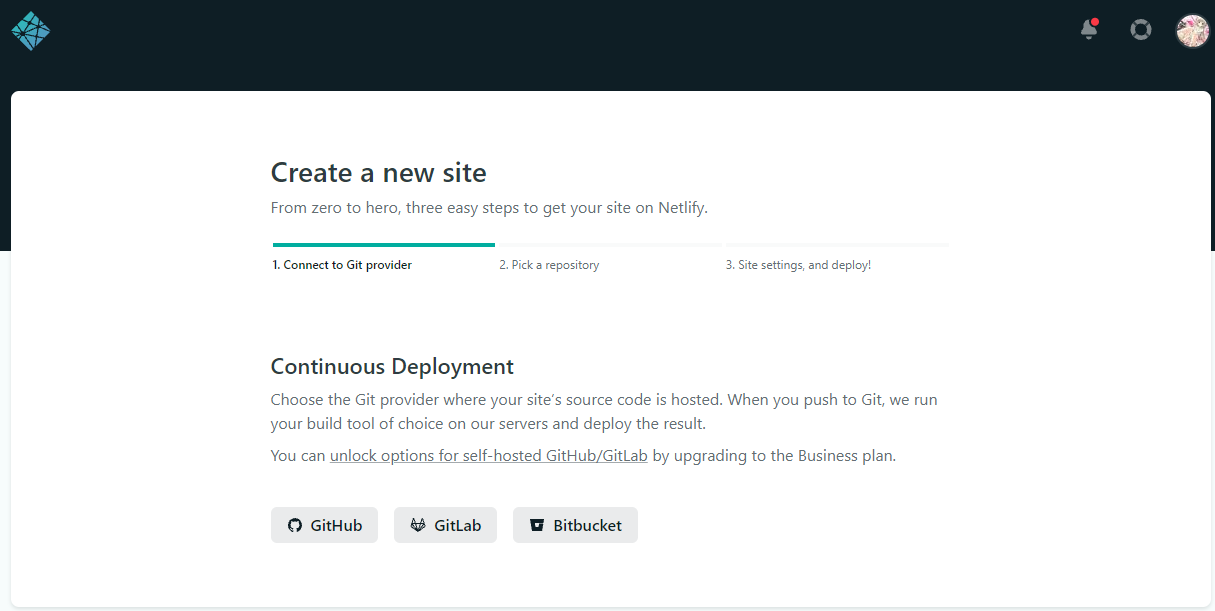Connect repository with the GitHub button

324,524
